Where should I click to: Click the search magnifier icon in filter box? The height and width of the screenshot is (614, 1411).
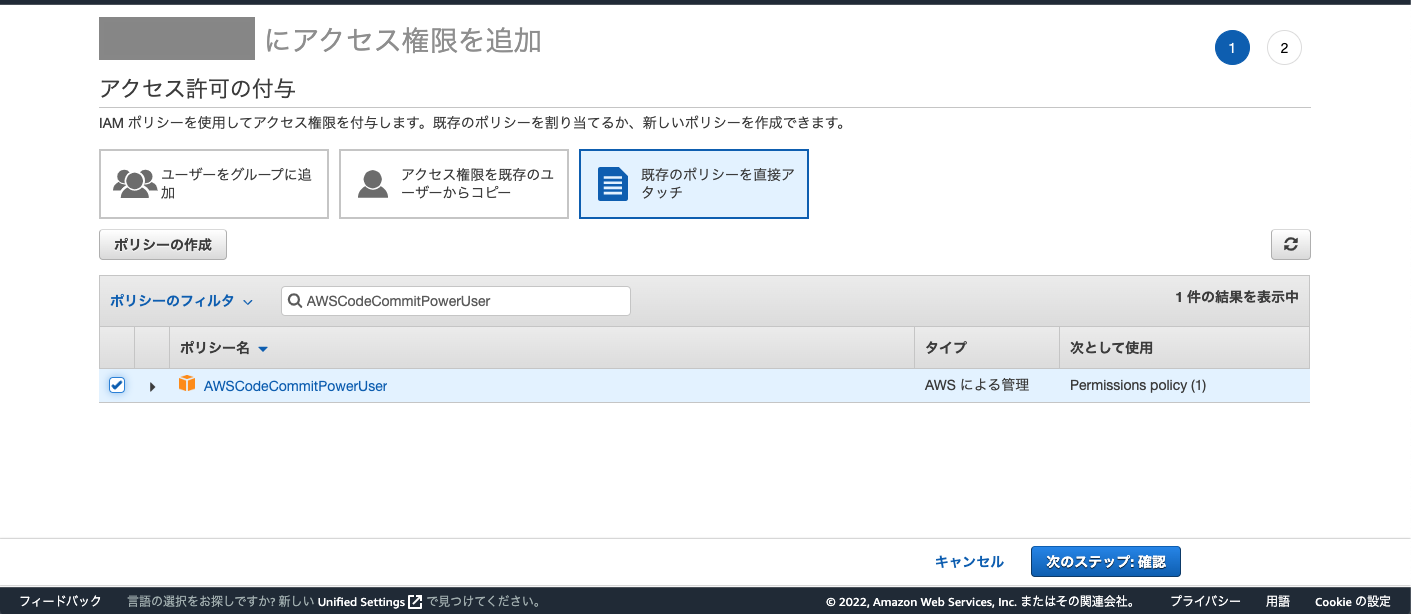(x=295, y=301)
